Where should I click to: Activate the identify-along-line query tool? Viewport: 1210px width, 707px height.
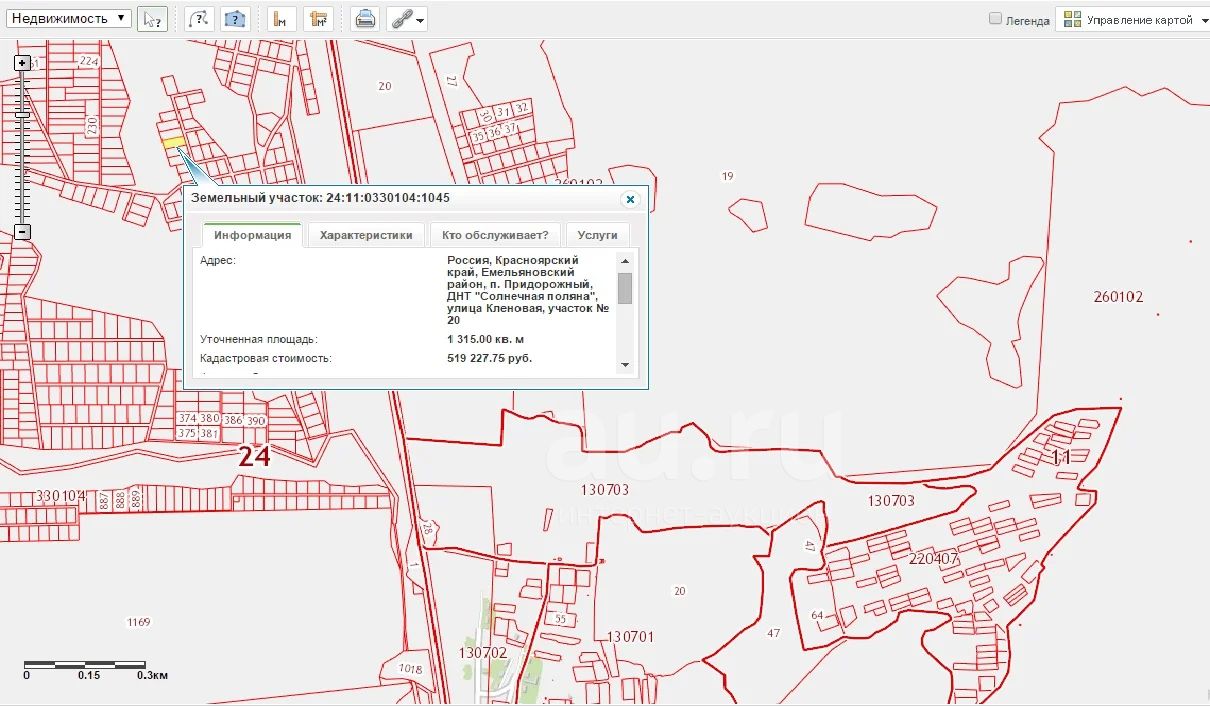(200, 19)
